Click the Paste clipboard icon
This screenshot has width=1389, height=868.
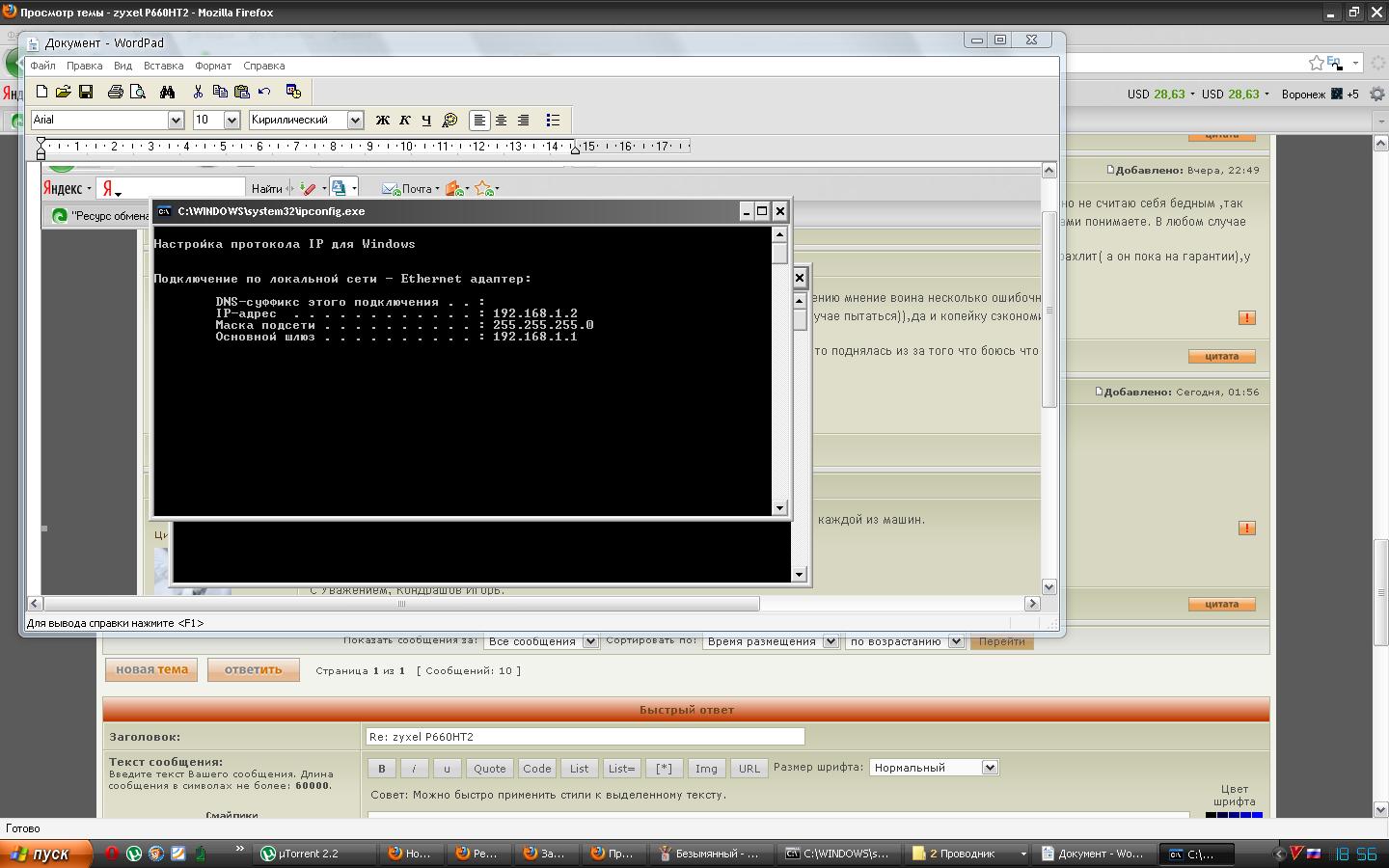click(242, 92)
